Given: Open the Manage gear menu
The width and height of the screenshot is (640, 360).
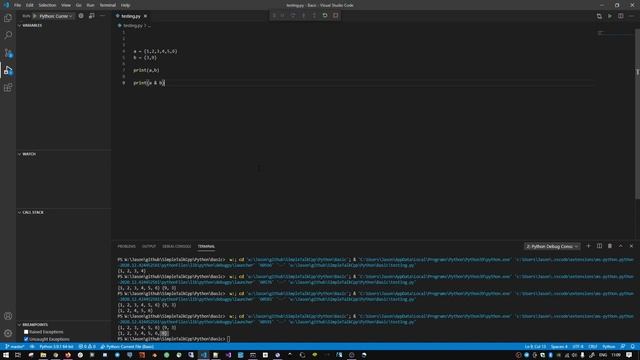Looking at the screenshot, I should click(x=8, y=333).
